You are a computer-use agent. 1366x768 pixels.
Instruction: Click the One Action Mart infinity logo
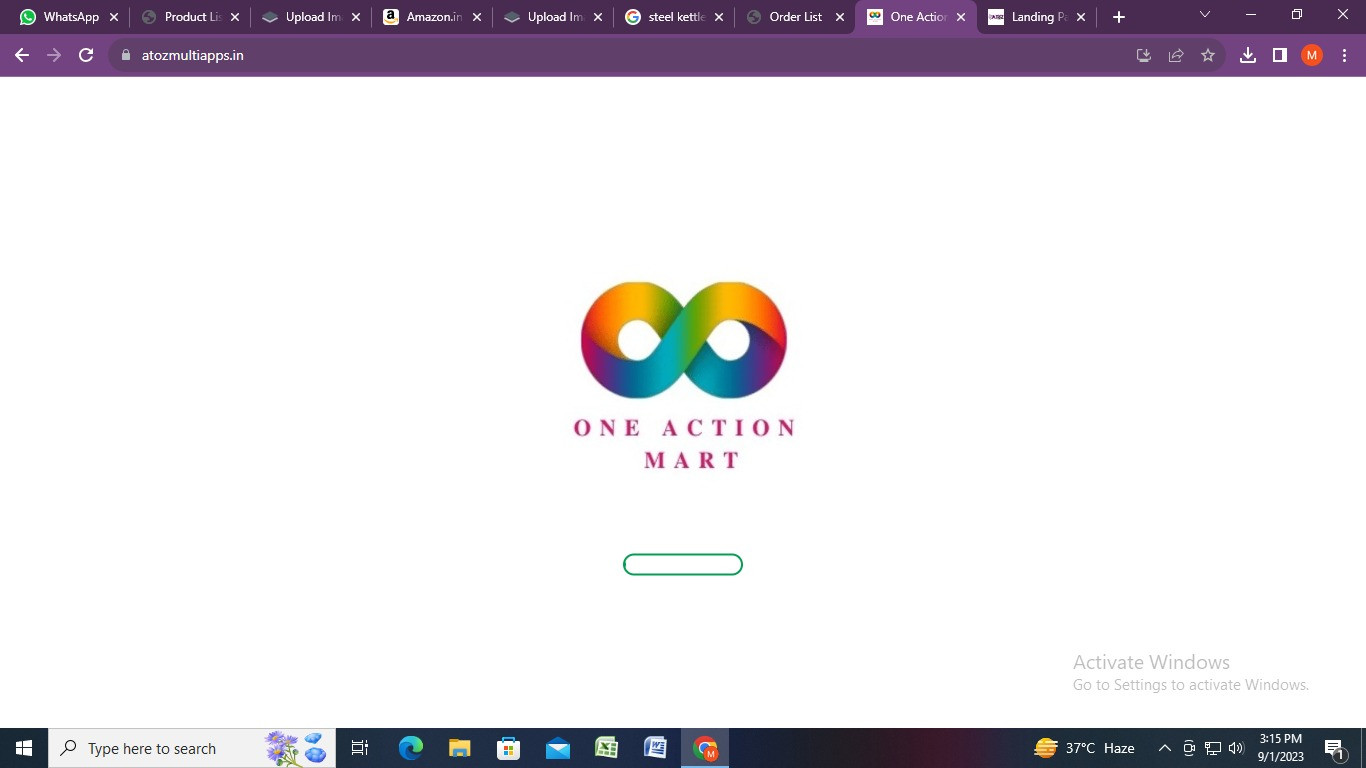coord(684,340)
